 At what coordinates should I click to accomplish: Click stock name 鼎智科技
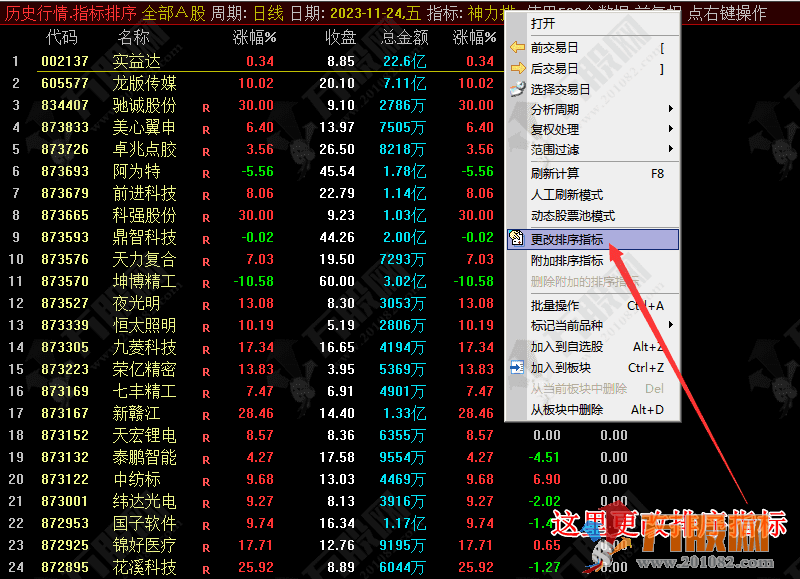tap(144, 237)
